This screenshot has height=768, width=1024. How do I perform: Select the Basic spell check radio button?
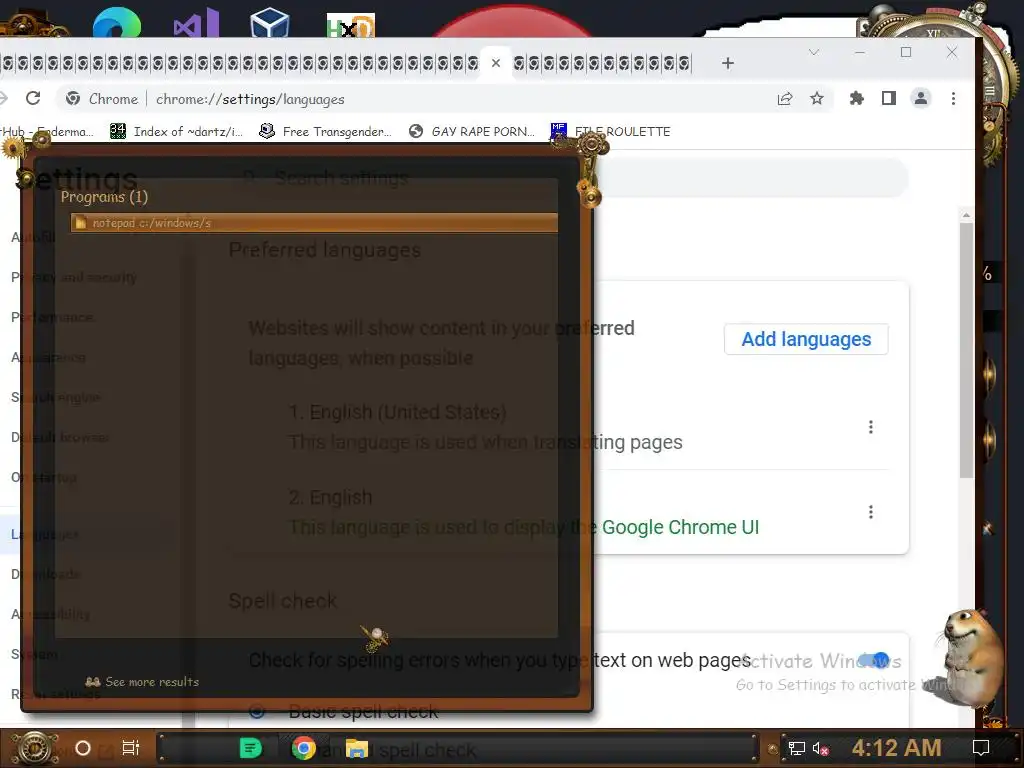coord(257,711)
